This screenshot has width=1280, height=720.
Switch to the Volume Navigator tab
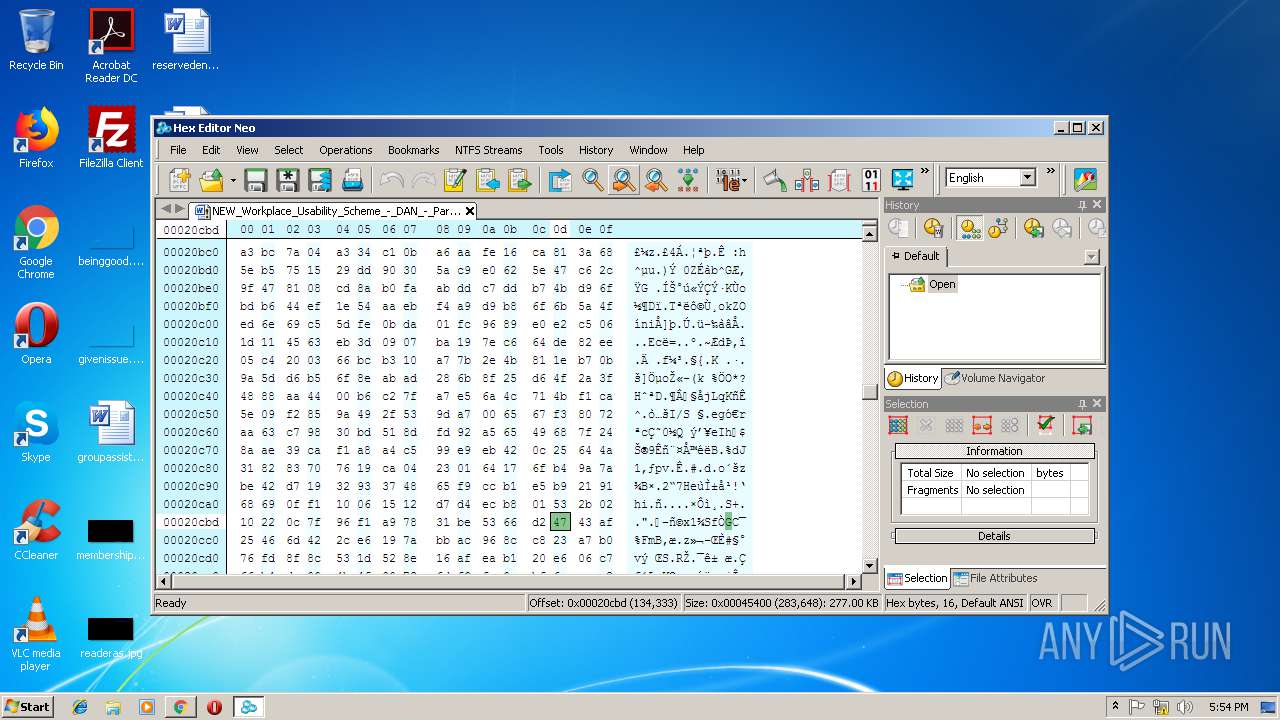996,378
